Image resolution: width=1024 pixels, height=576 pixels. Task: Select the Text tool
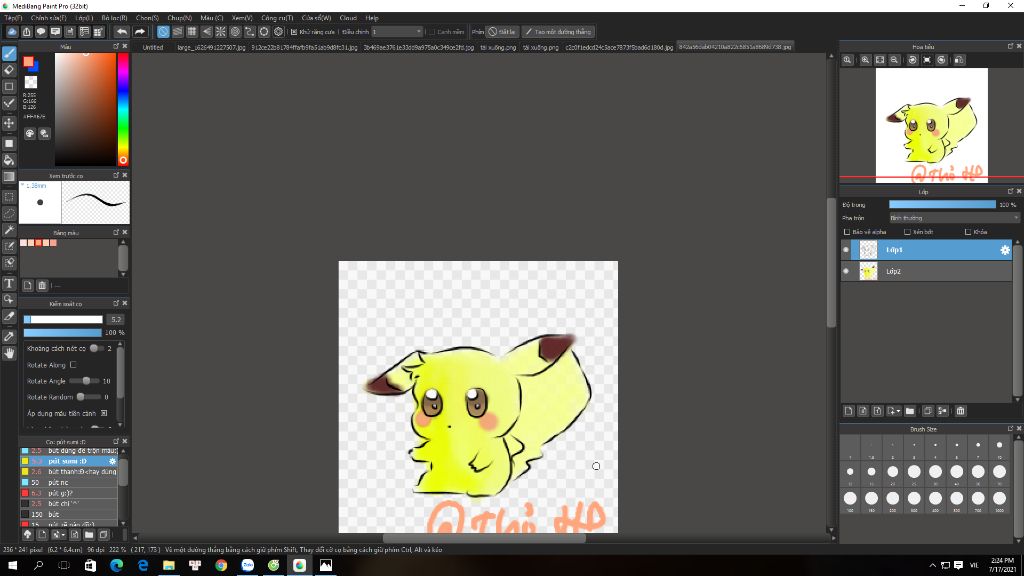[x=9, y=283]
